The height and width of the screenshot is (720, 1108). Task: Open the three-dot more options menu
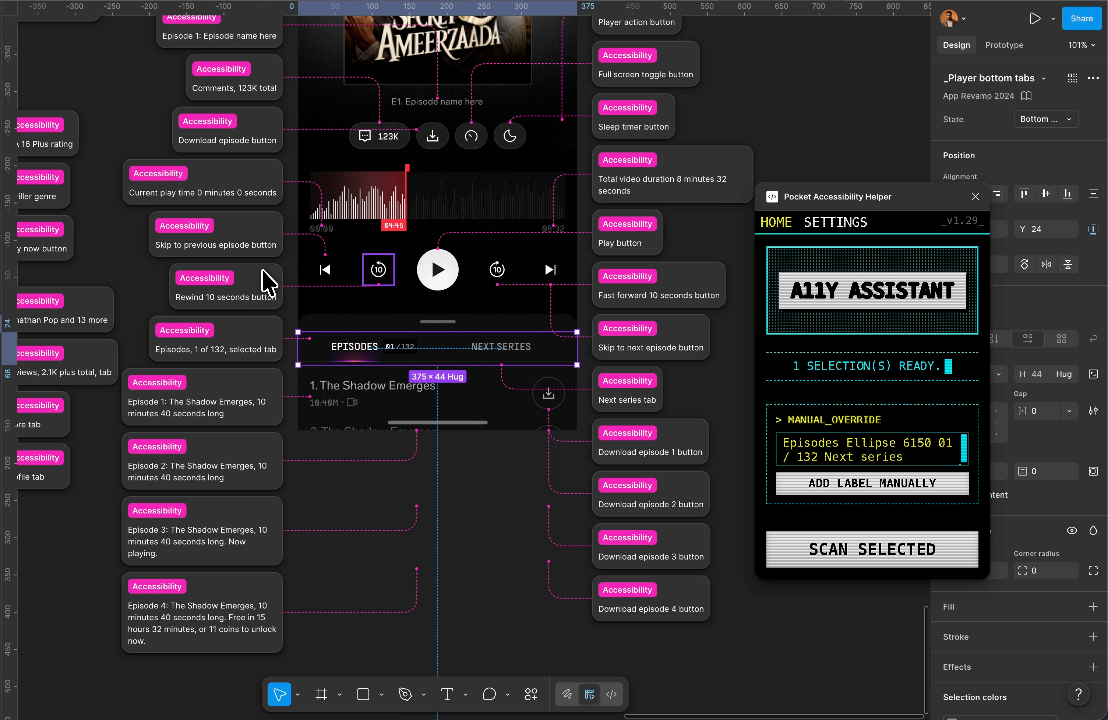coord(1093,78)
